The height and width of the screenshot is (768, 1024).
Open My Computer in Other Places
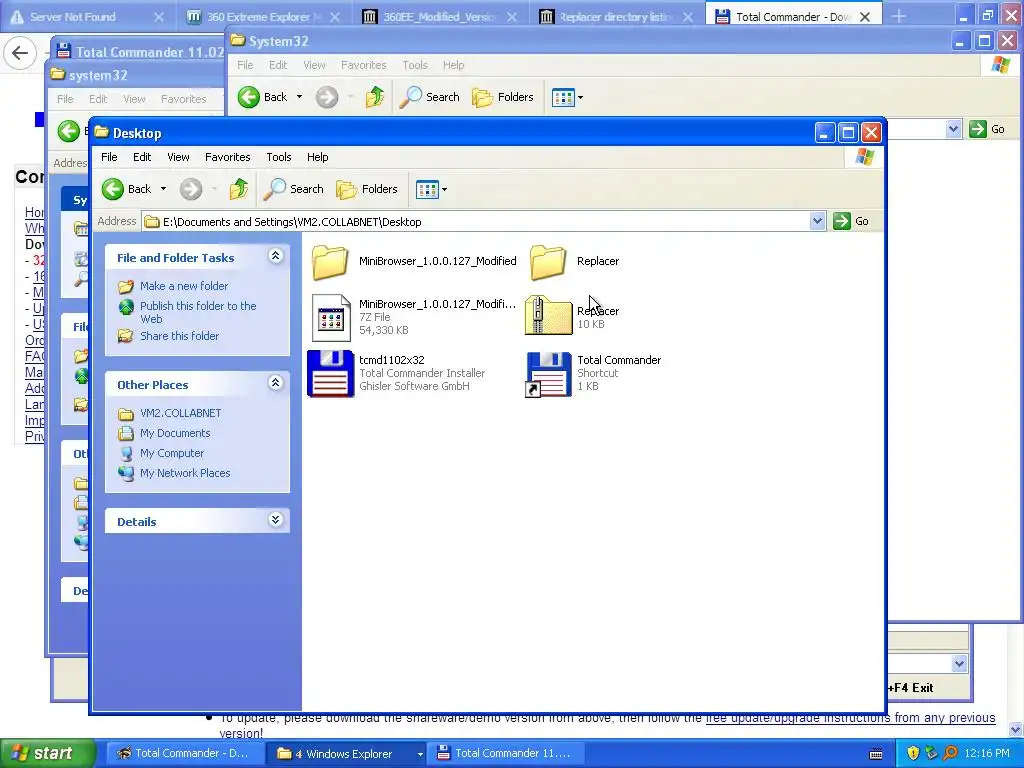(172, 453)
